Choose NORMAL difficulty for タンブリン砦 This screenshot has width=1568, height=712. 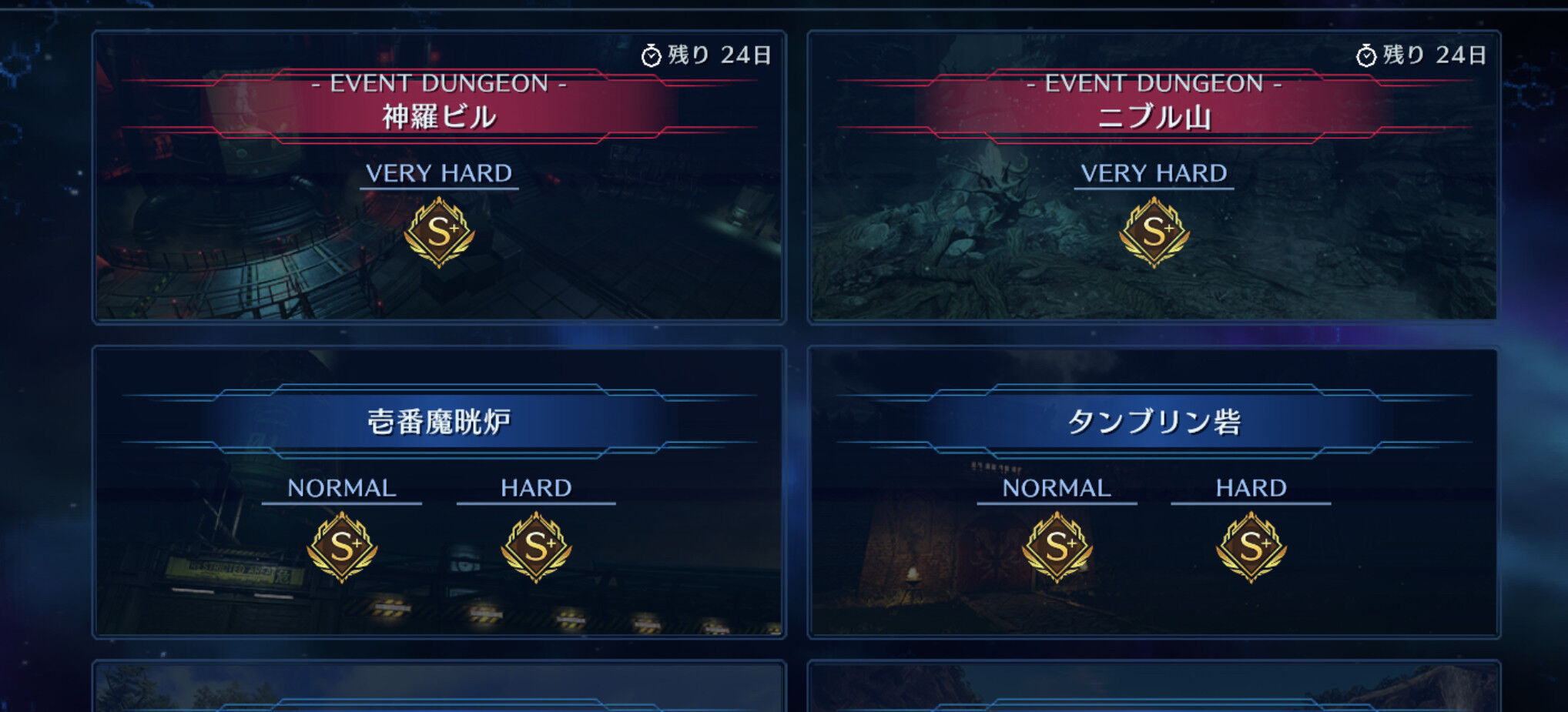tap(1057, 488)
